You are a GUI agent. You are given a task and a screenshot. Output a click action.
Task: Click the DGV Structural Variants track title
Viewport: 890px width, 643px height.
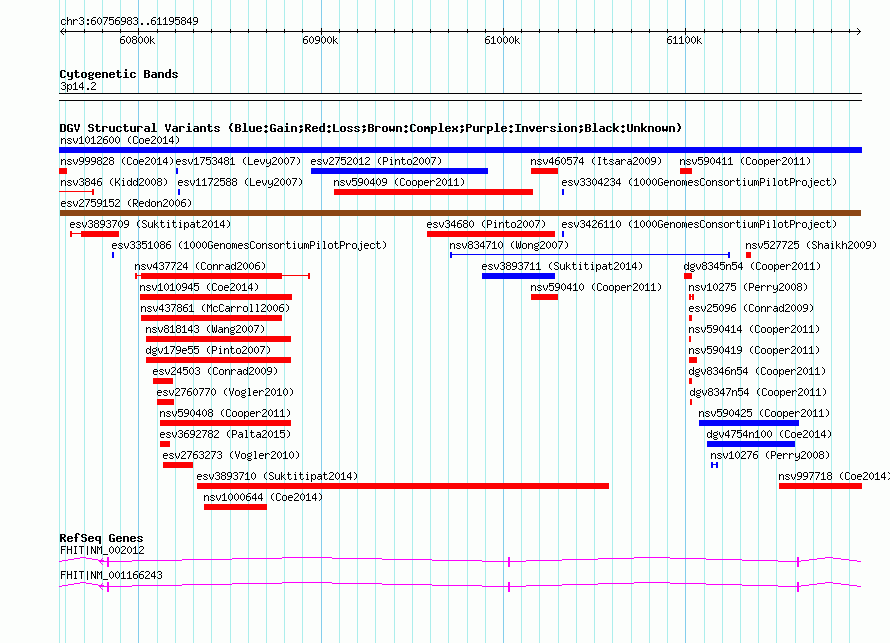click(x=371, y=128)
